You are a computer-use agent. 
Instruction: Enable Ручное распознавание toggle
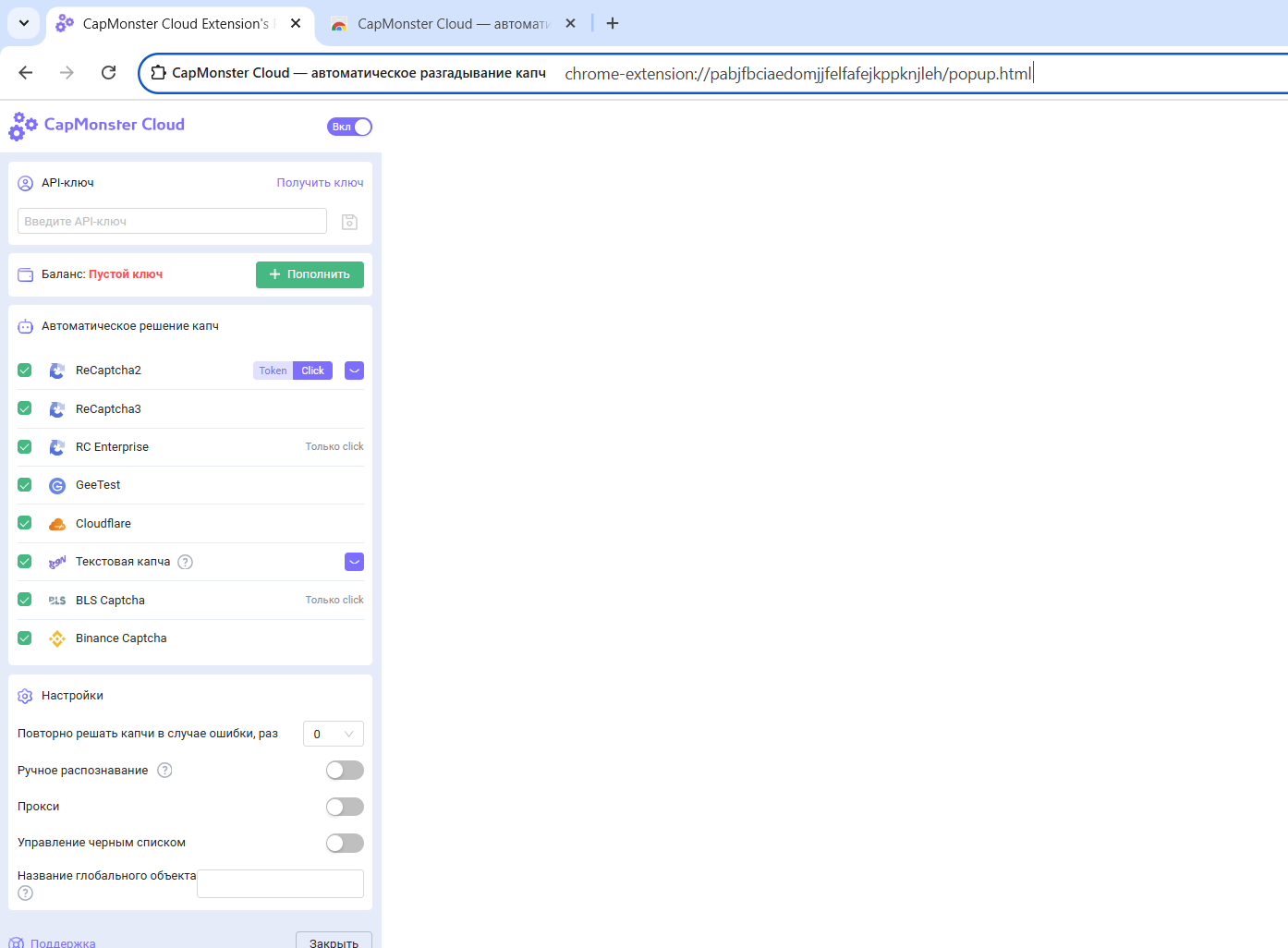tap(345, 771)
